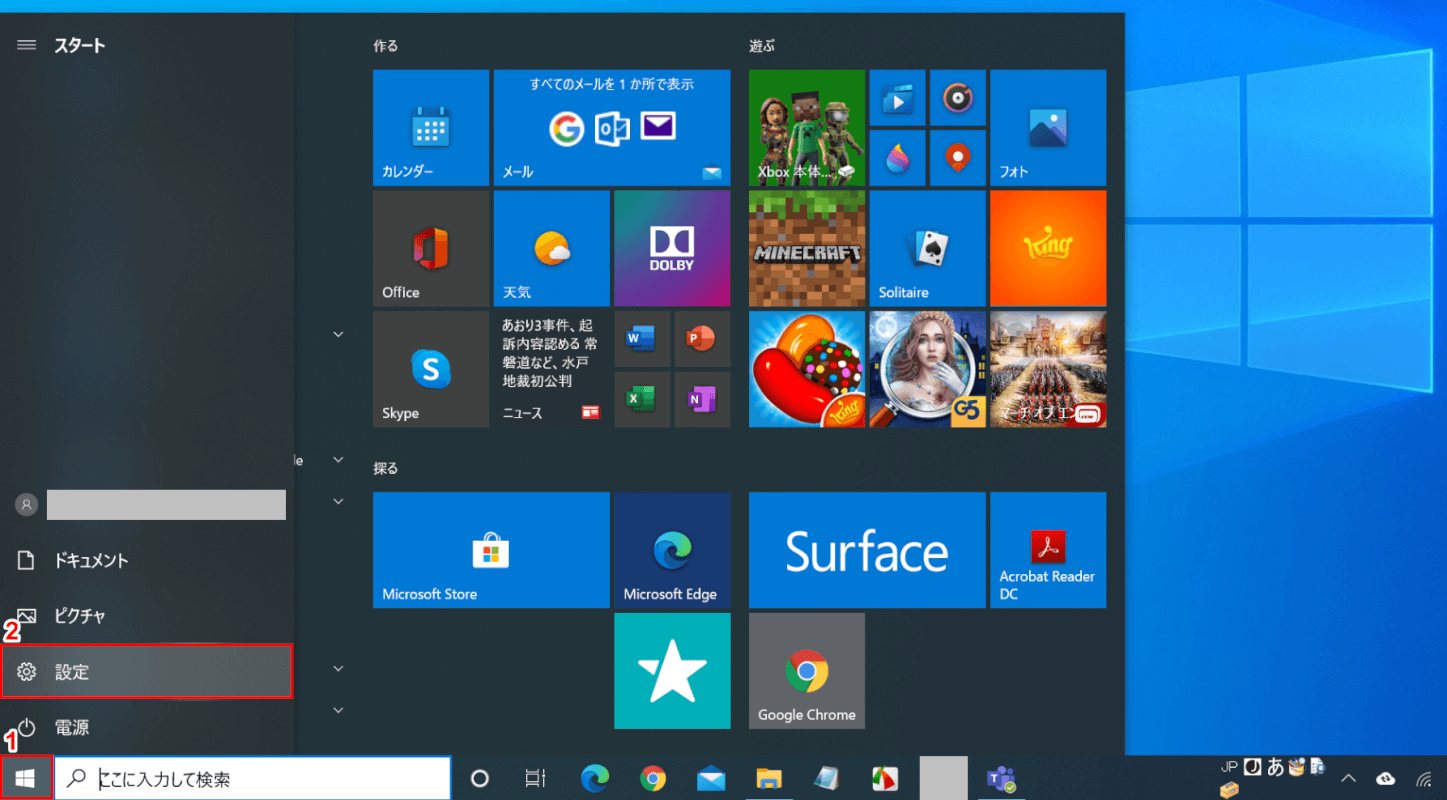Screen dimensions: 1447x800
Task: Open Word from the small Office tiles
Action: [x=642, y=339]
